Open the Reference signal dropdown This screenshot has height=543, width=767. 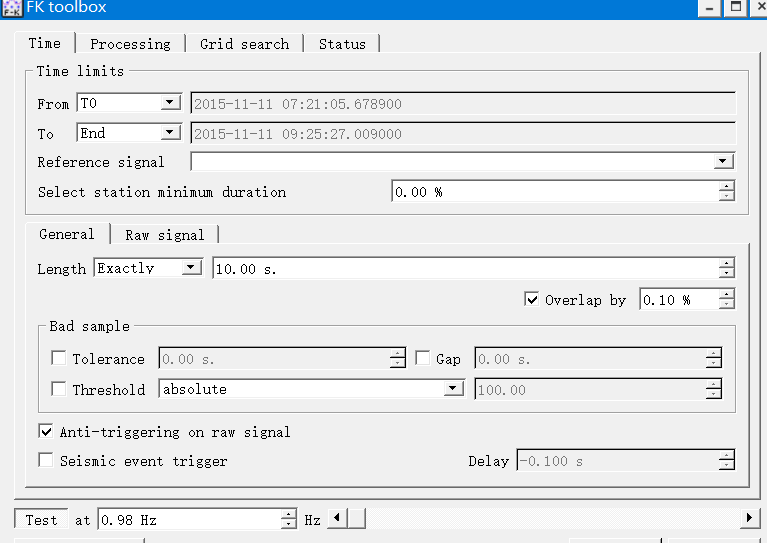724,162
